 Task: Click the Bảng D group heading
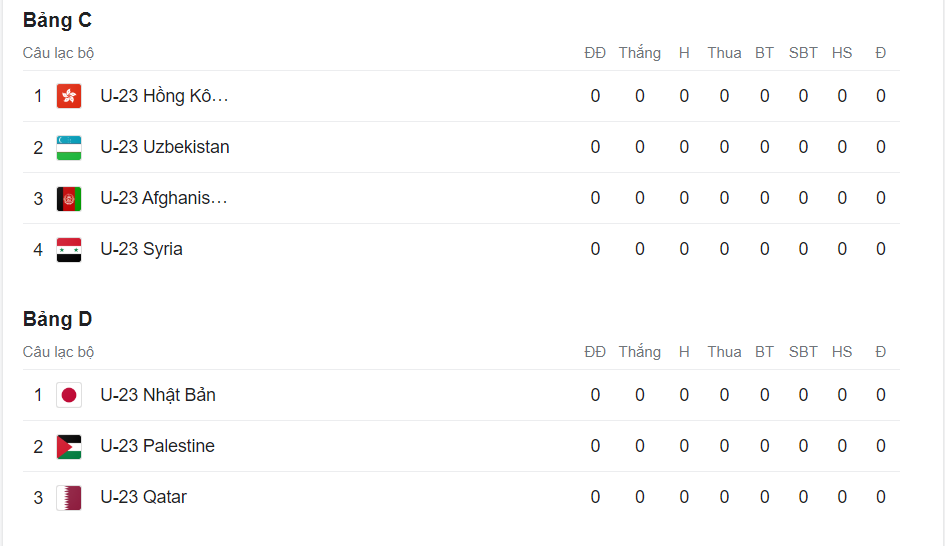[58, 319]
